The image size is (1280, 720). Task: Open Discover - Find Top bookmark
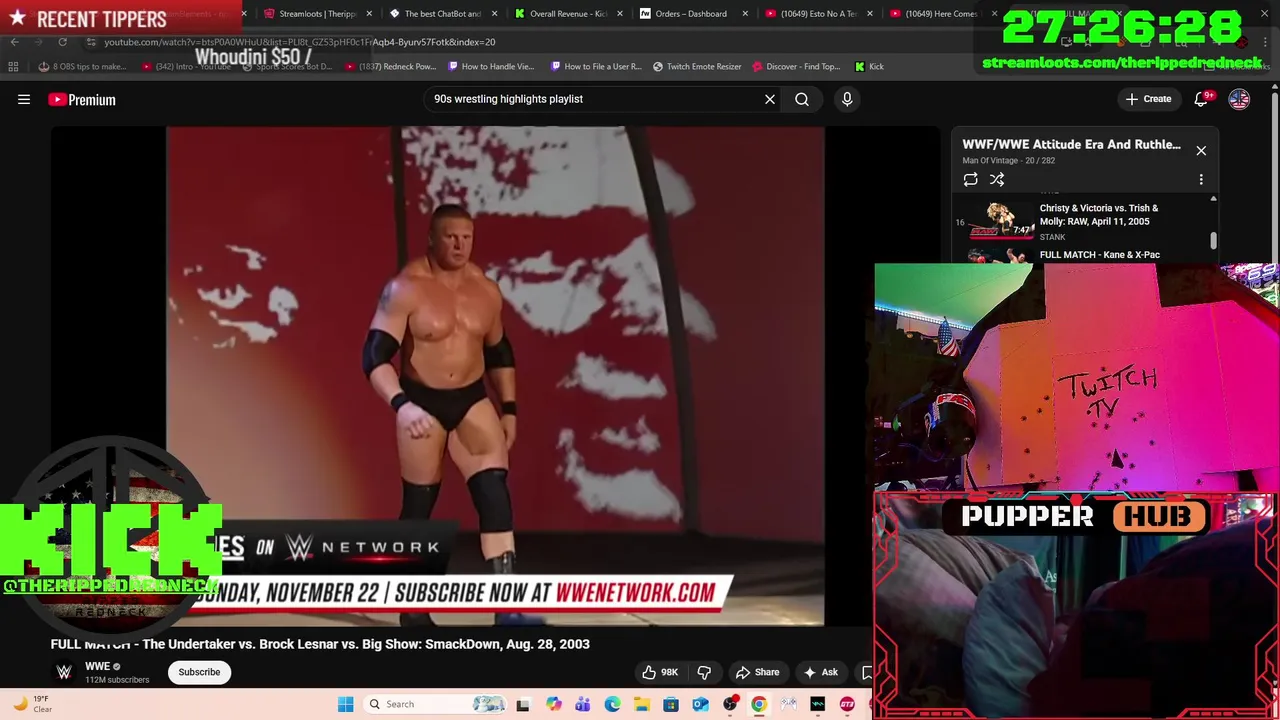(796, 67)
